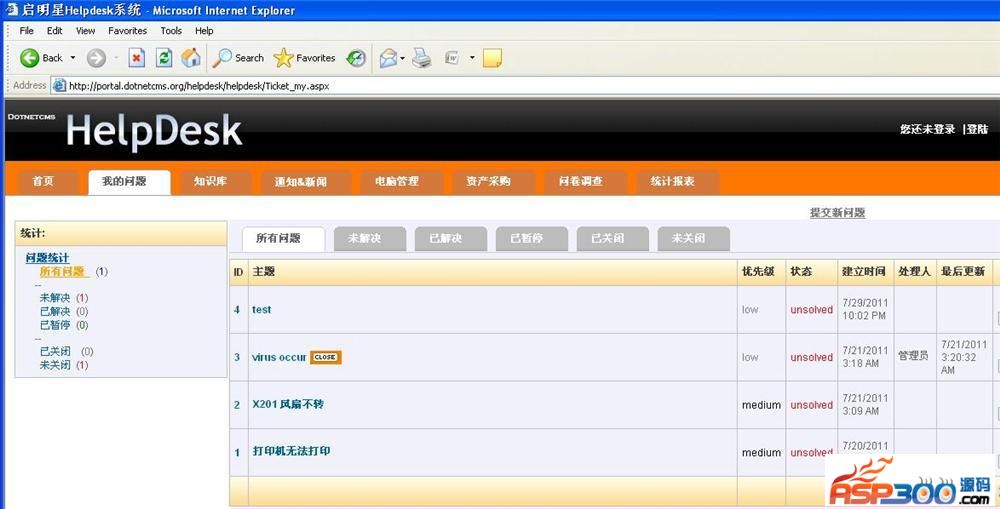Screen dimensions: 1000x509
Task: Open the Tools menu
Action: (x=171, y=31)
